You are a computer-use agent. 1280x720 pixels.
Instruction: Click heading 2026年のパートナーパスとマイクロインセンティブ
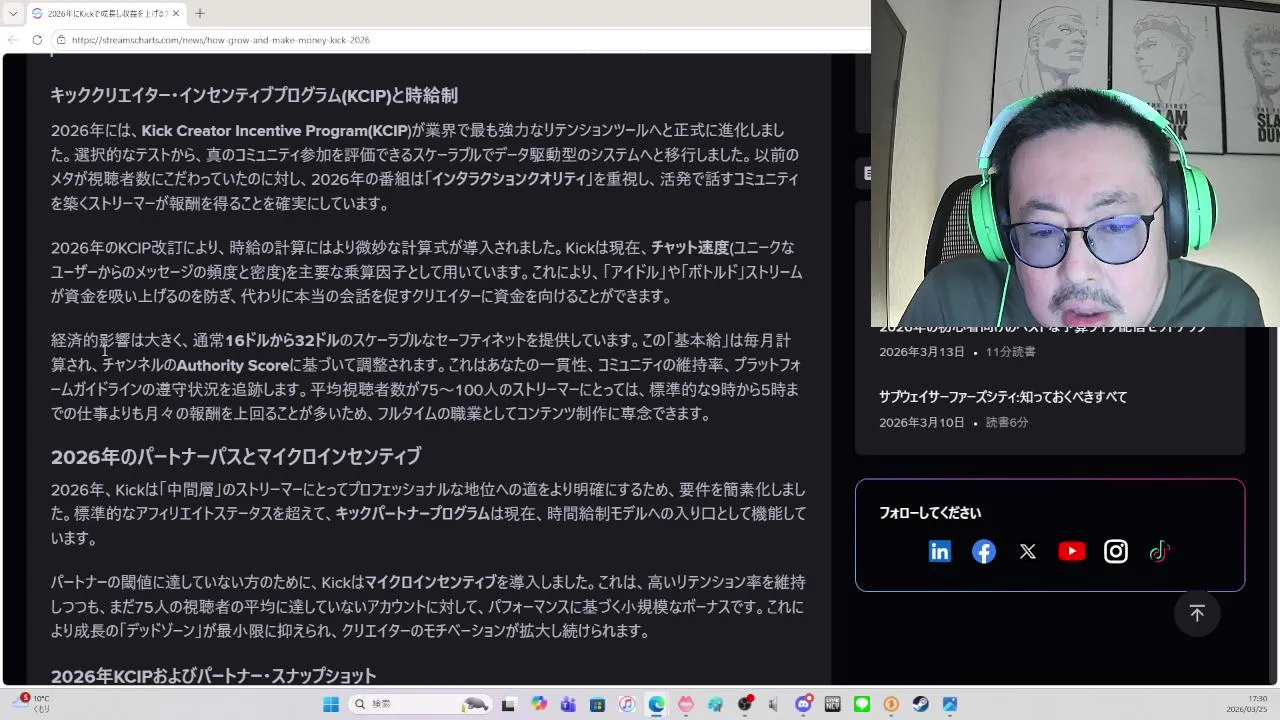tap(236, 457)
